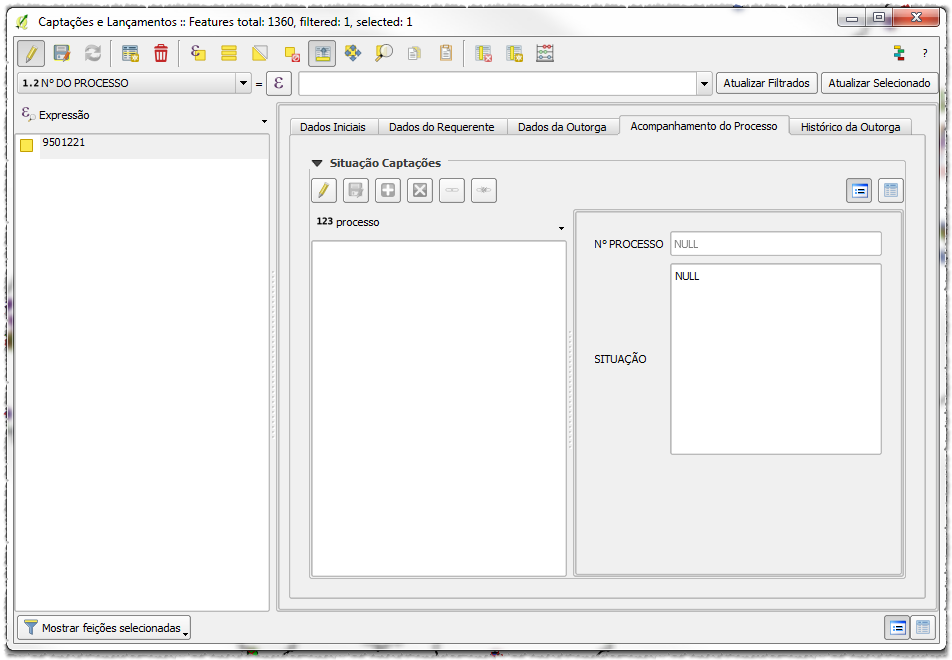Screen dimensions: 952x660
Task: Toggle editing mode in the main toolbar
Action: pos(31,54)
